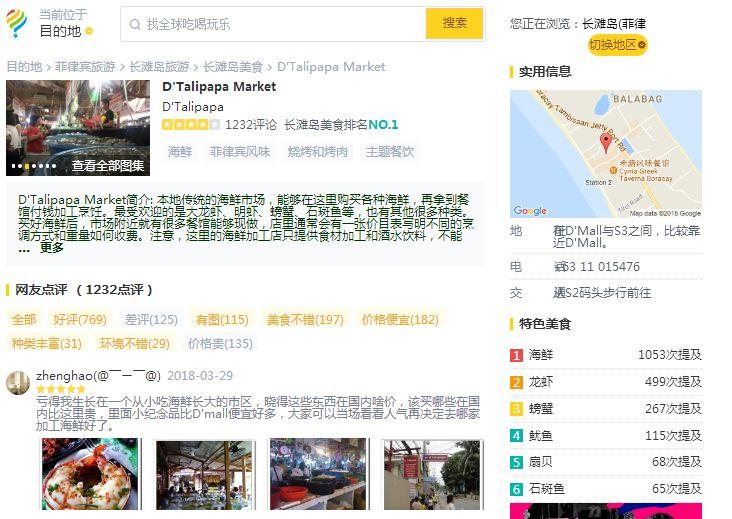Open the 长滩岛旅游 breadcrumb link
The image size is (732, 519).
click(159, 67)
